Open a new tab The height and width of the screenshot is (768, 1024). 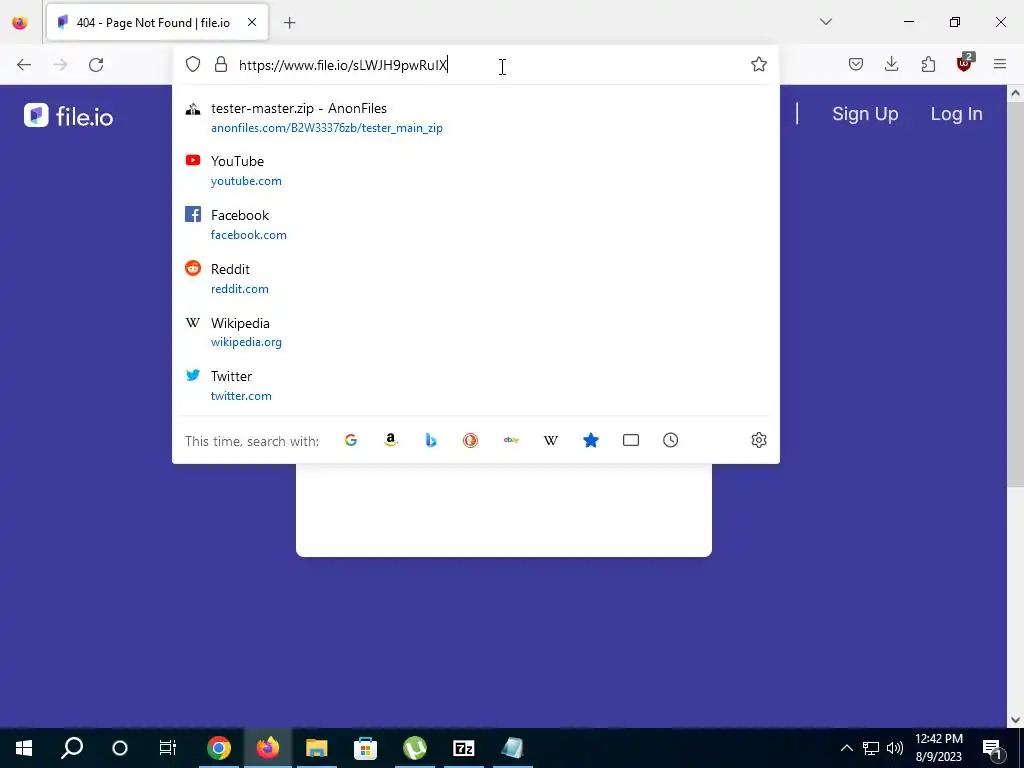point(289,23)
